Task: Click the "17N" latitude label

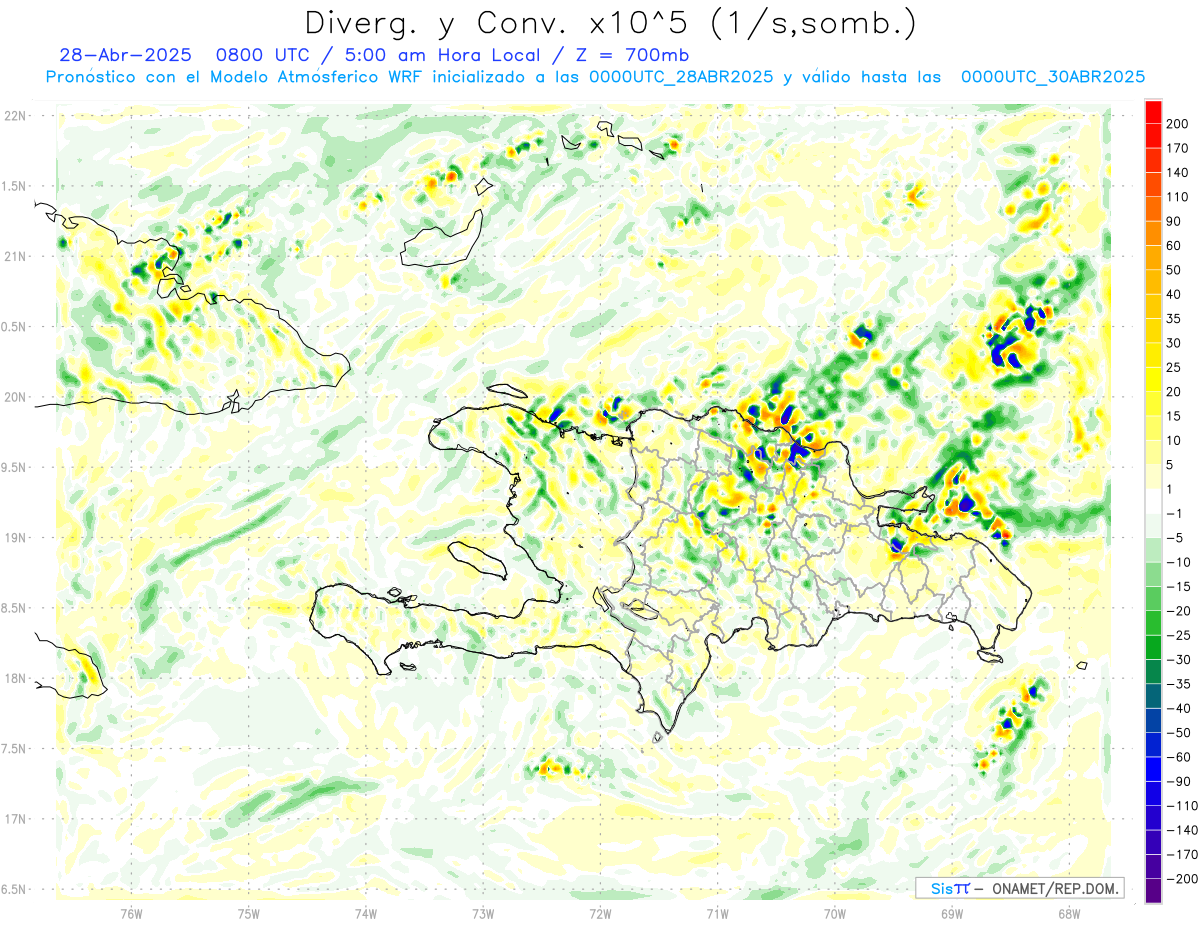Action: [14, 819]
